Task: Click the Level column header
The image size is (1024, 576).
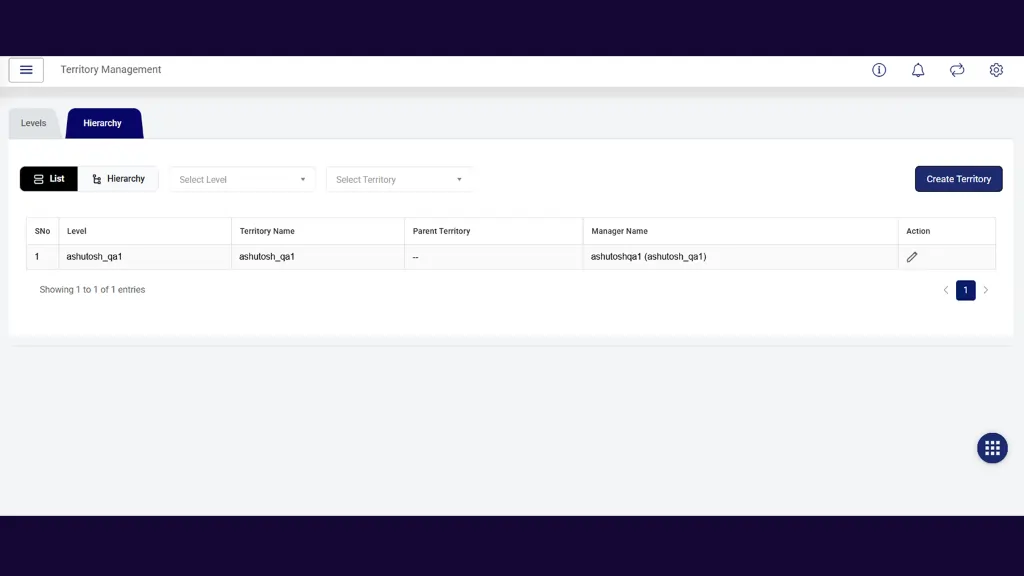Action: [x=77, y=231]
